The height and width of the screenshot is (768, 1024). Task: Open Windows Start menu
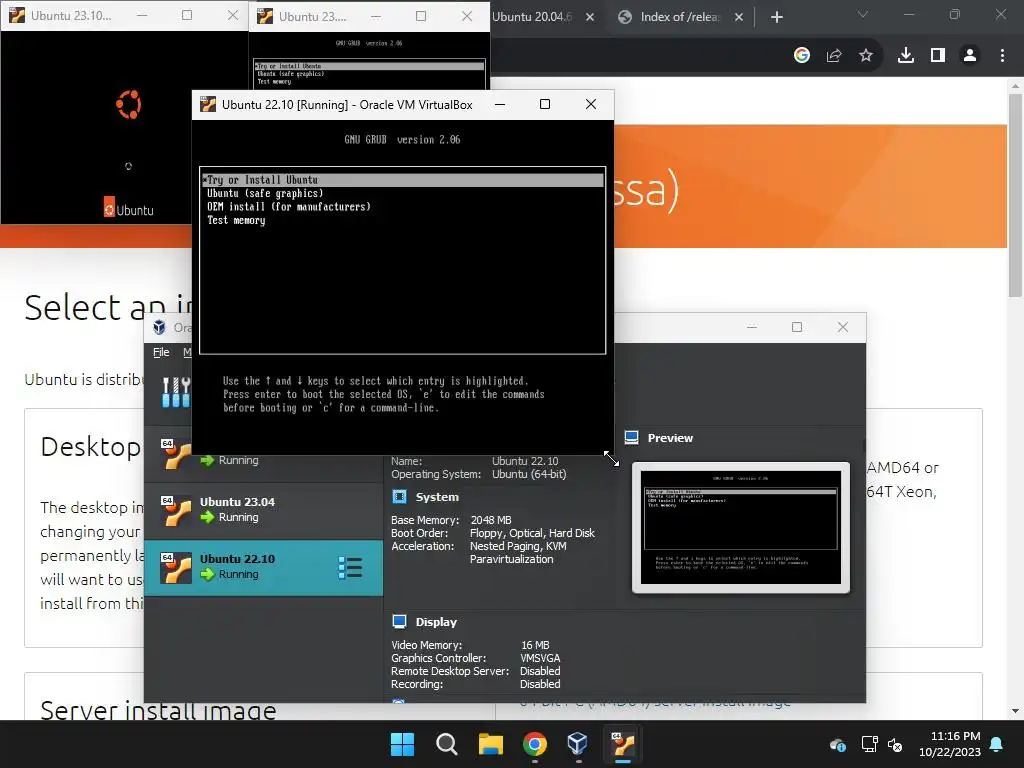coord(402,744)
